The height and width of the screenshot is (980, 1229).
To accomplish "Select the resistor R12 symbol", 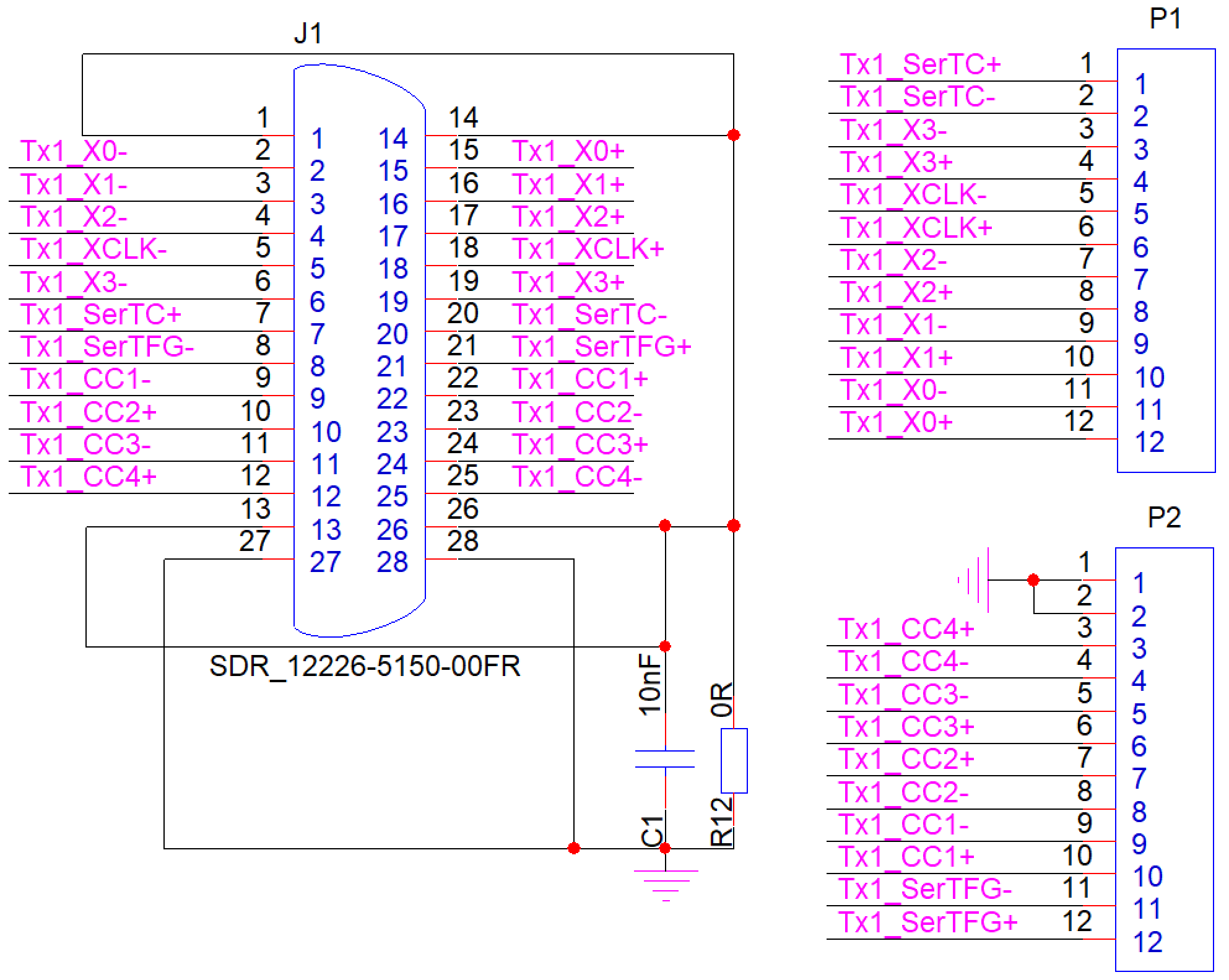I will [734, 760].
